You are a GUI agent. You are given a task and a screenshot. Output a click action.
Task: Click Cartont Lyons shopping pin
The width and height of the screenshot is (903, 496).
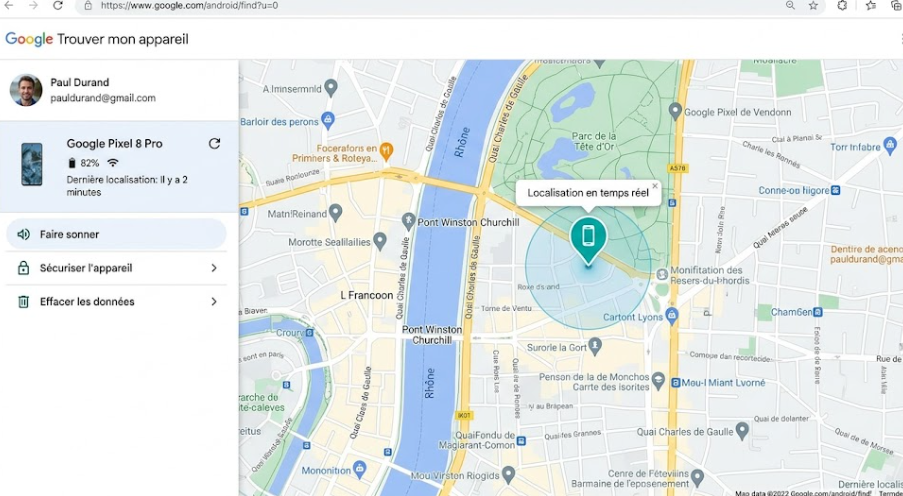[x=671, y=315]
